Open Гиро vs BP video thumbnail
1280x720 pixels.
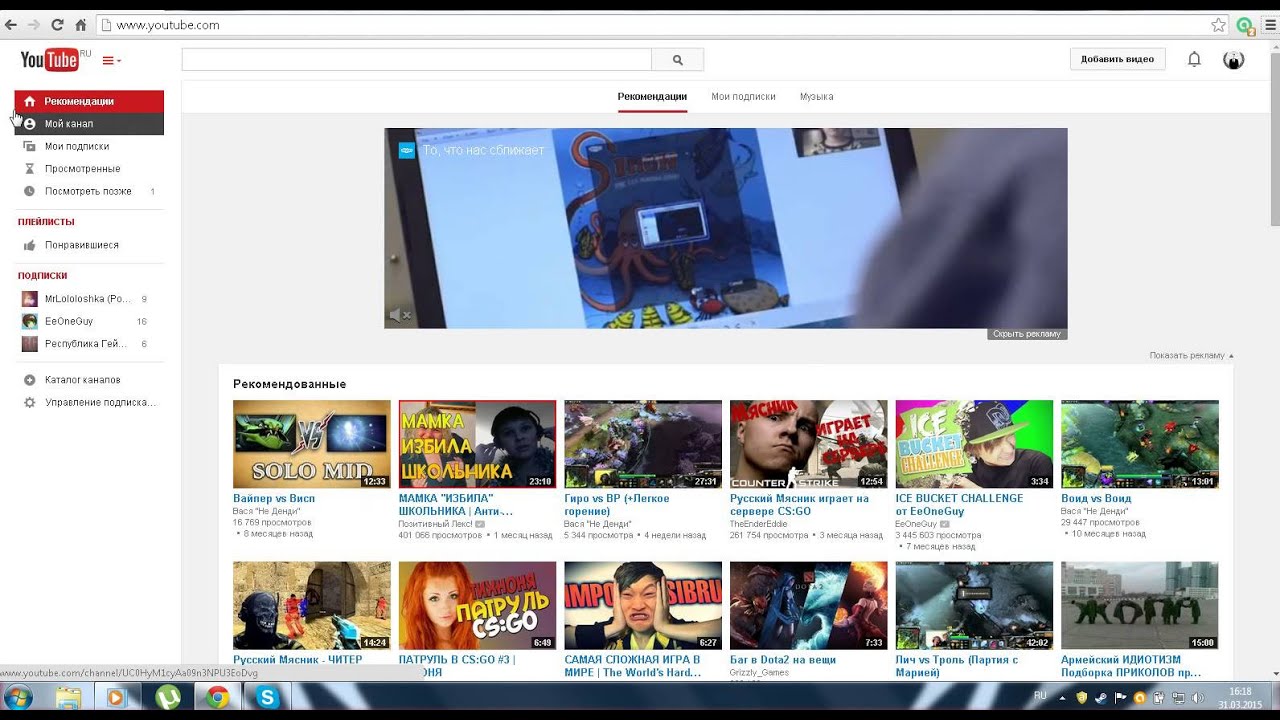click(643, 444)
